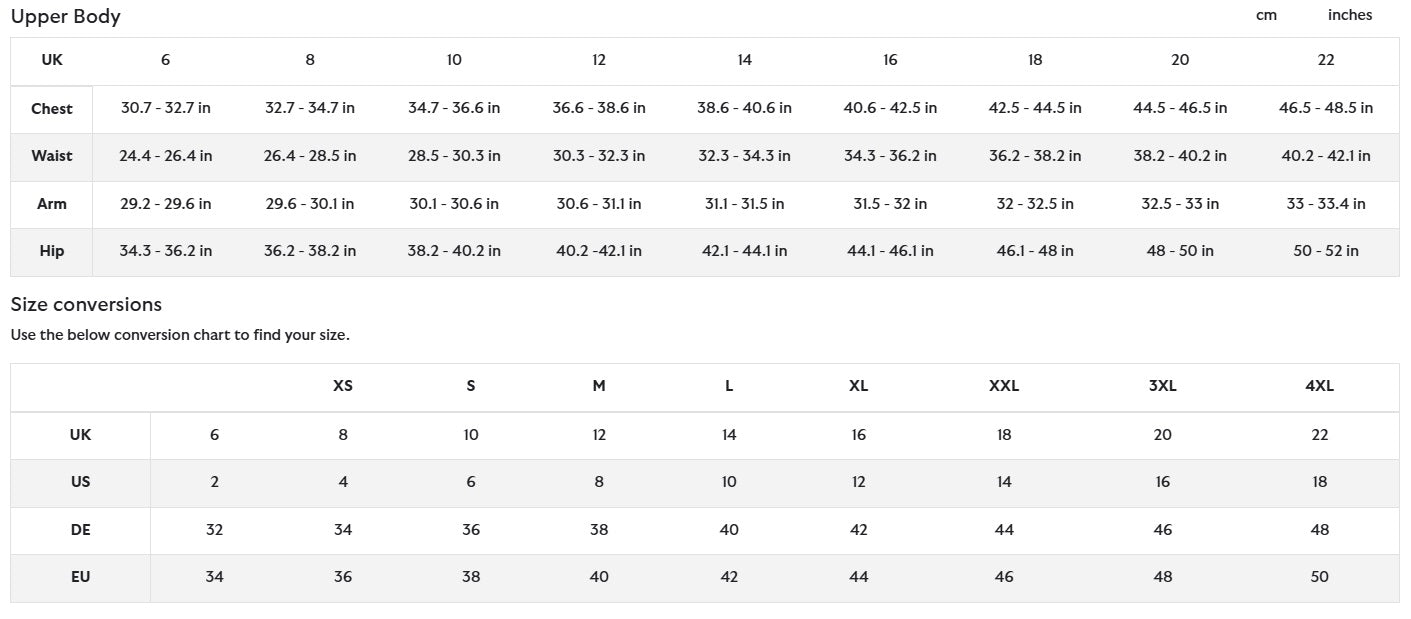Click the Upper Body heading
1411x619 pixels.
pyautogui.click(x=65, y=17)
